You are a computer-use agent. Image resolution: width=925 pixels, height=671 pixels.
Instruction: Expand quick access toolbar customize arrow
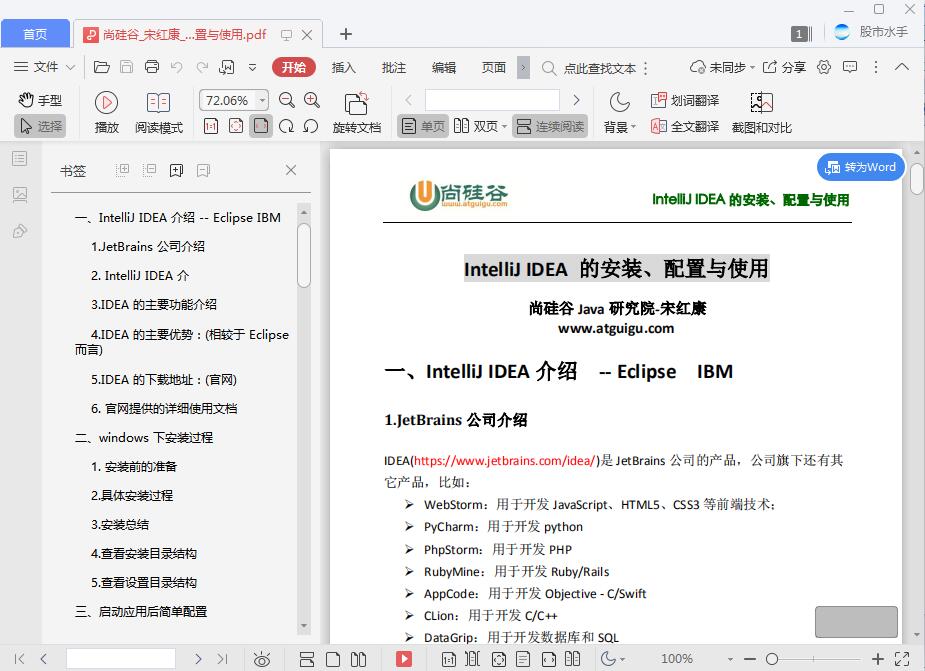252,68
